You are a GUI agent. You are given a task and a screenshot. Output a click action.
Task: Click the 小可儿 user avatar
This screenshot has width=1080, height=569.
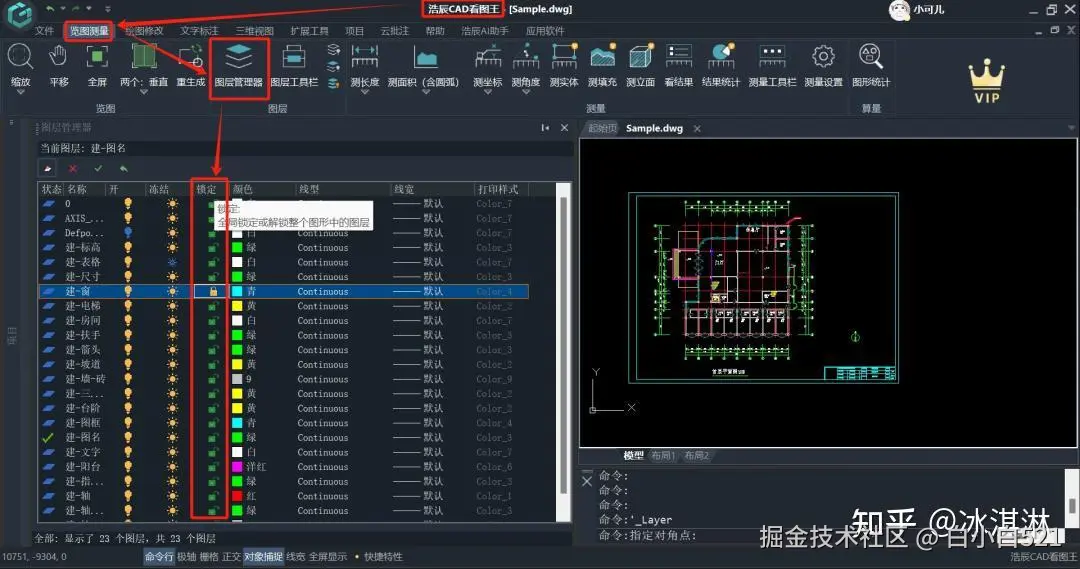(x=899, y=10)
